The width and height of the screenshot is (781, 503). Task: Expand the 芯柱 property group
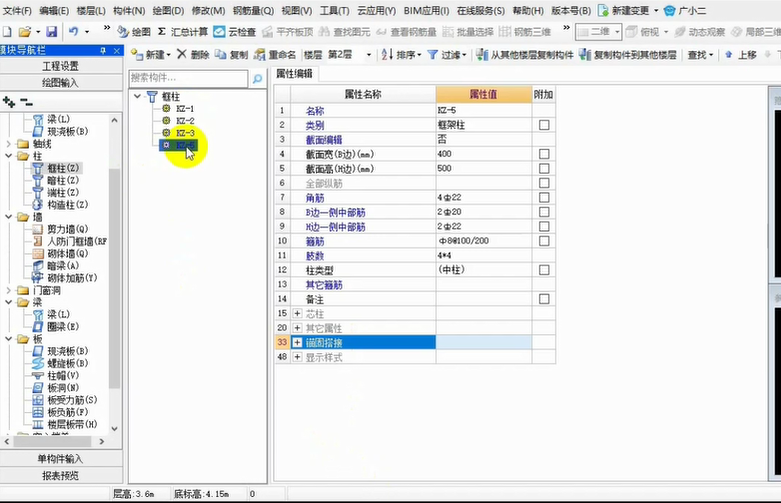click(297, 314)
